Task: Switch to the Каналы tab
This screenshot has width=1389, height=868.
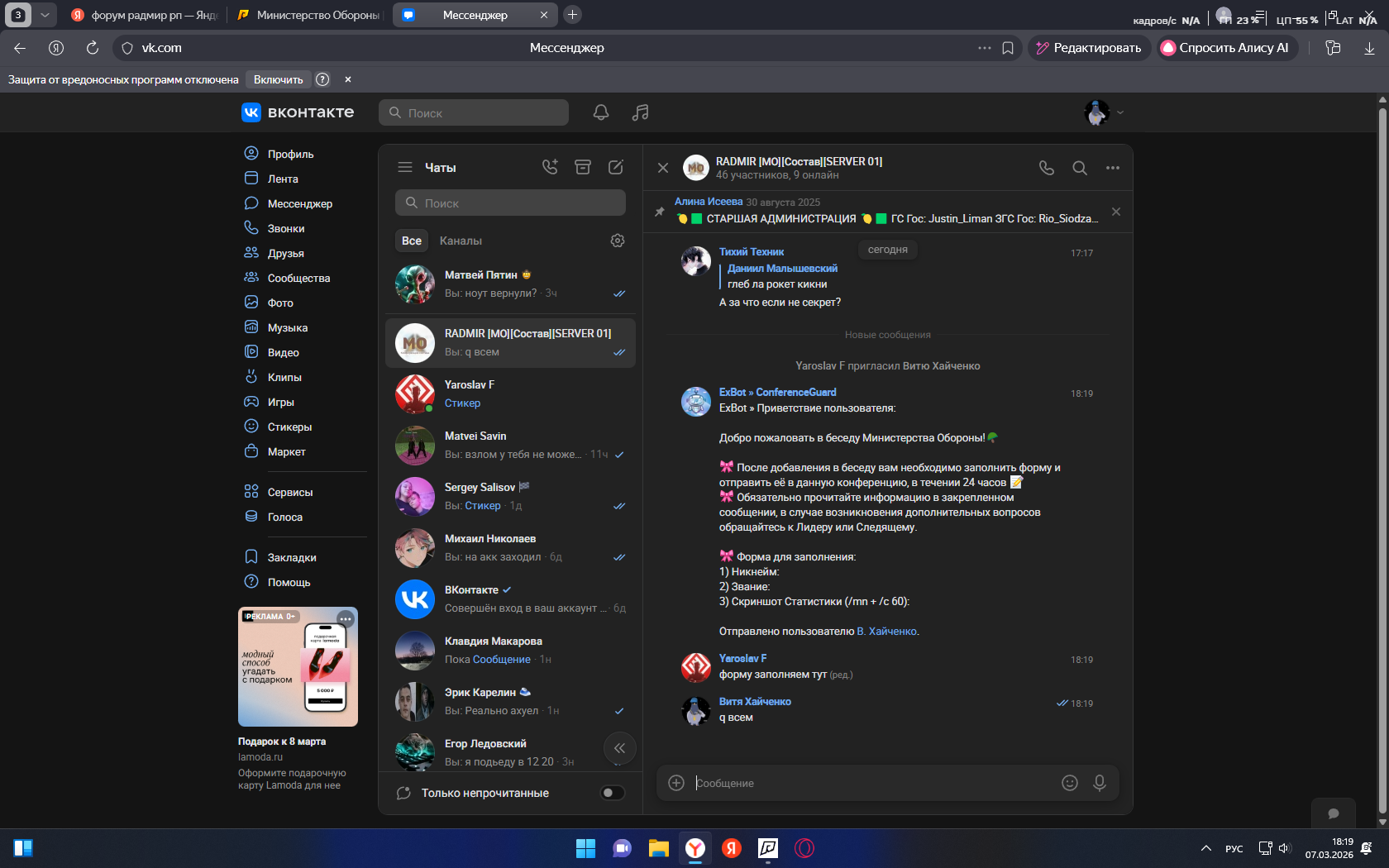Action: click(x=461, y=241)
